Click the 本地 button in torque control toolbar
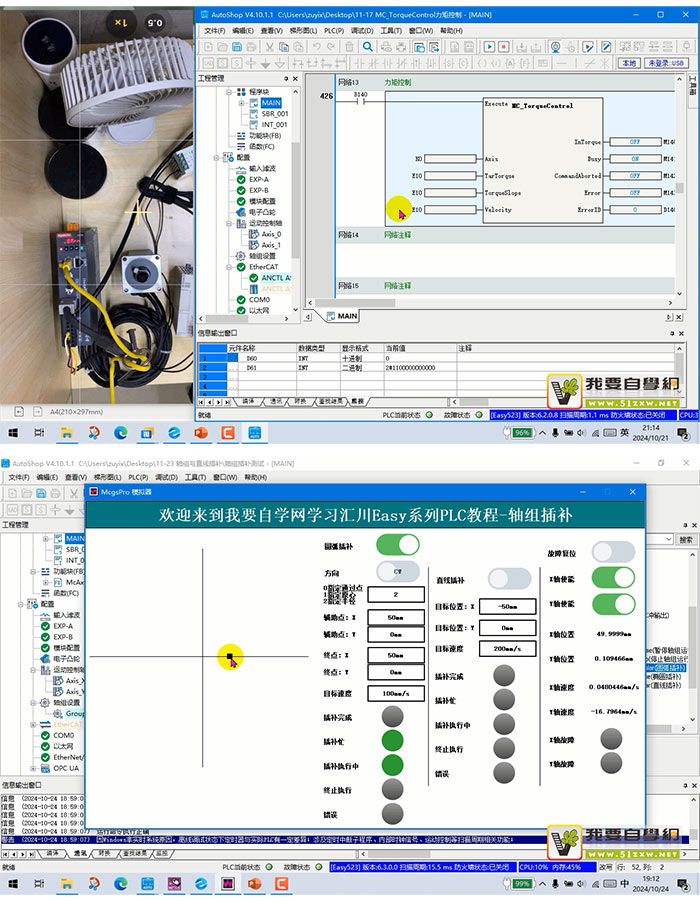Viewport: 700px width, 901px height. point(629,63)
